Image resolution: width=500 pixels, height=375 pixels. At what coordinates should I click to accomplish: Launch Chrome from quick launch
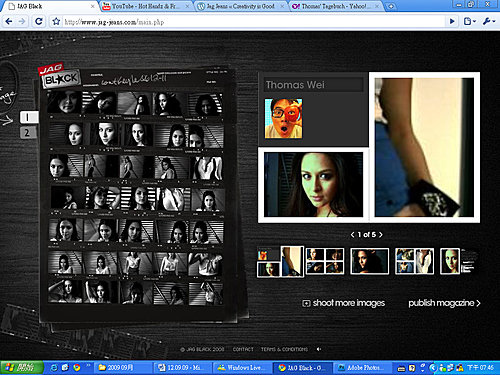[x=77, y=367]
